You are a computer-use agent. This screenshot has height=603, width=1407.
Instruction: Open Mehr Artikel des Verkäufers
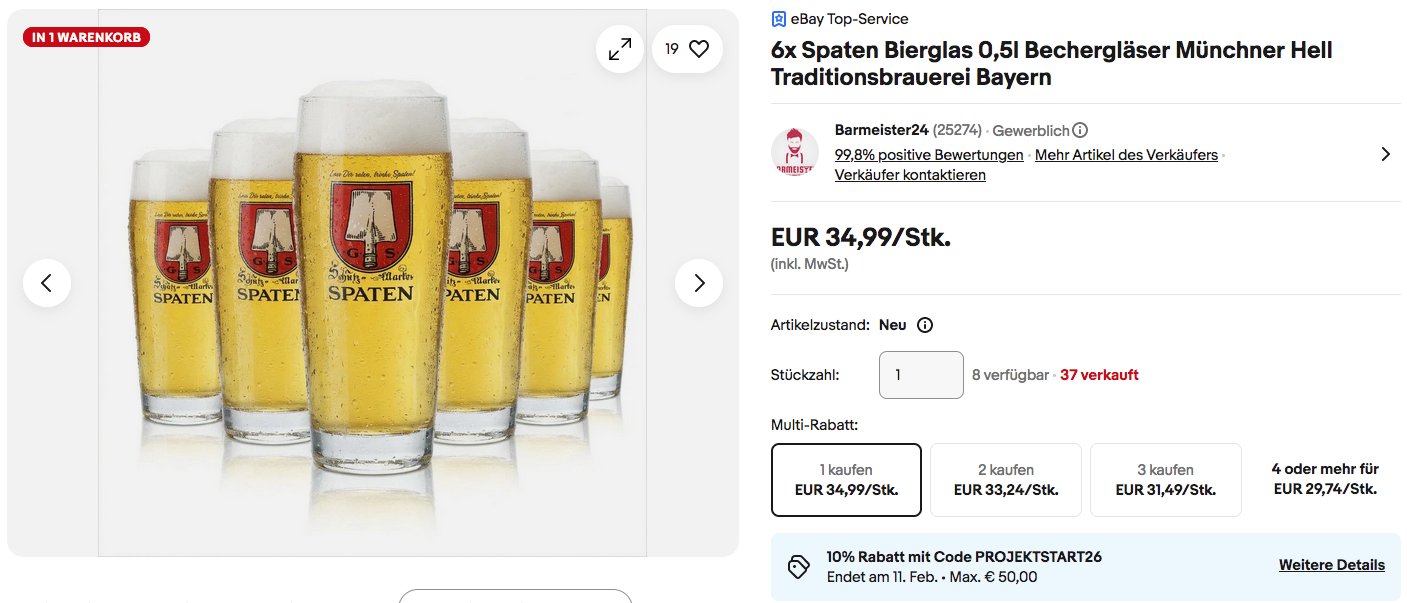pos(1126,155)
